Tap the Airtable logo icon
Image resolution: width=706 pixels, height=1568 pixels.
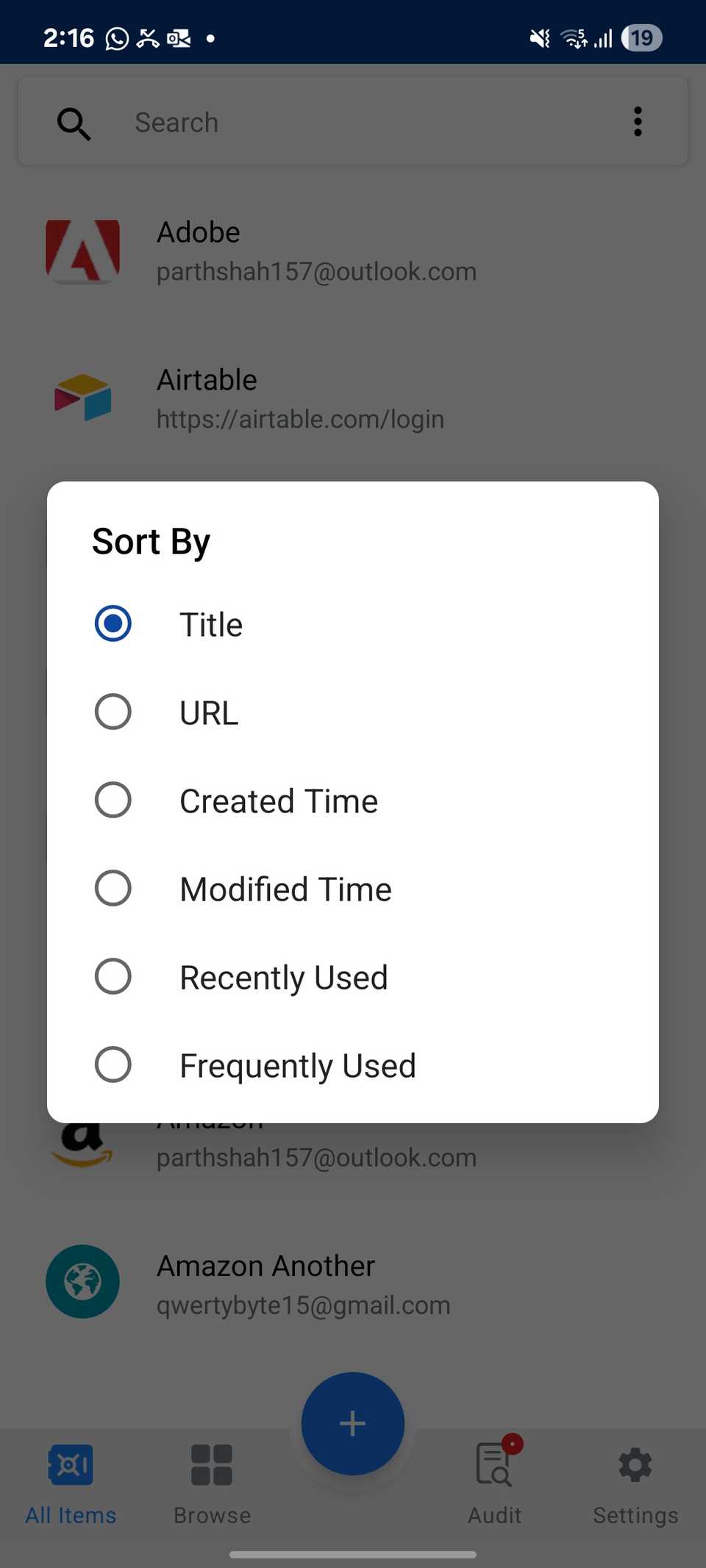(82, 398)
